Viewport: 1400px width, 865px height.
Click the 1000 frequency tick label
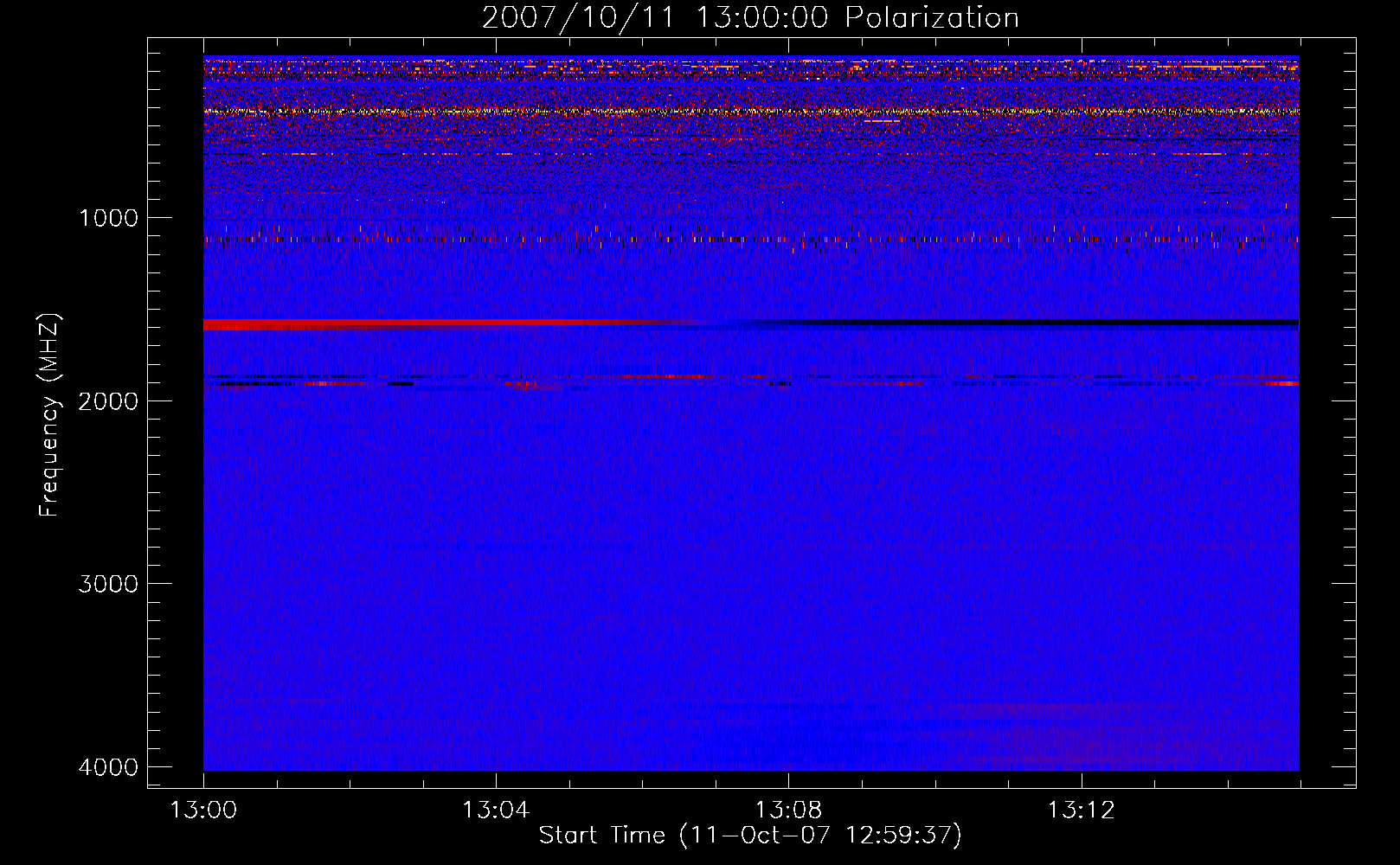(x=108, y=217)
